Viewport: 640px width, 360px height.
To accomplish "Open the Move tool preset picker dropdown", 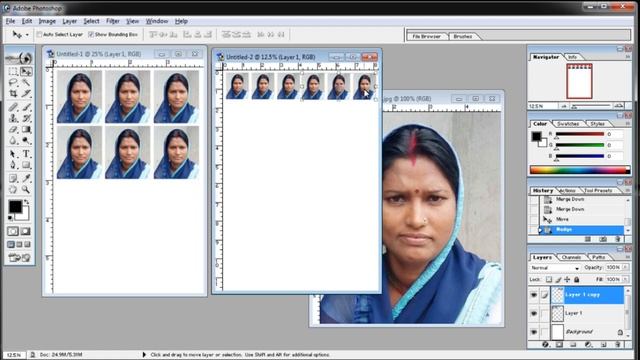I will coord(27,35).
